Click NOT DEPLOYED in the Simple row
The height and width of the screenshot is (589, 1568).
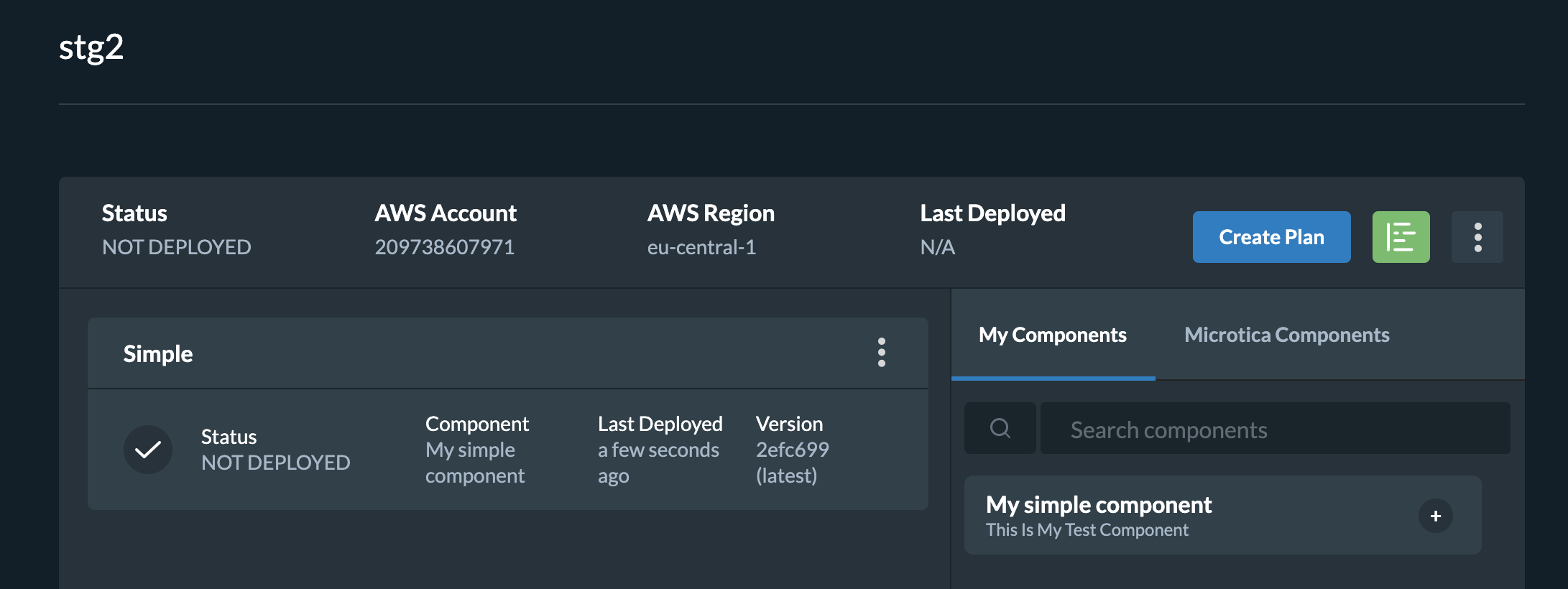276,463
